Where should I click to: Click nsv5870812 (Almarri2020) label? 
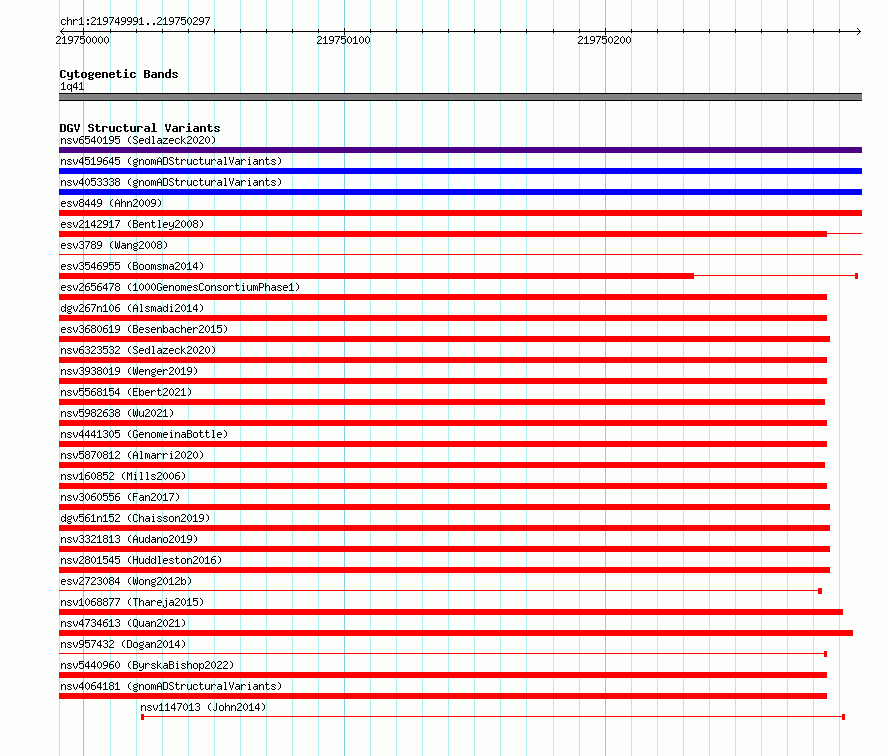pos(132,455)
